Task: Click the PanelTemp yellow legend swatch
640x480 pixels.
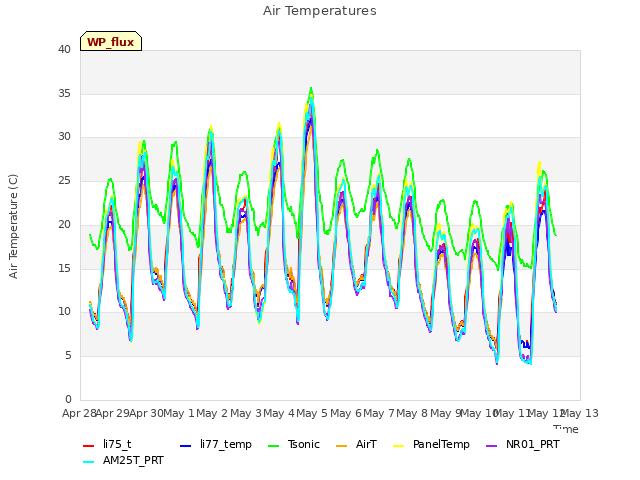Action: (398, 446)
